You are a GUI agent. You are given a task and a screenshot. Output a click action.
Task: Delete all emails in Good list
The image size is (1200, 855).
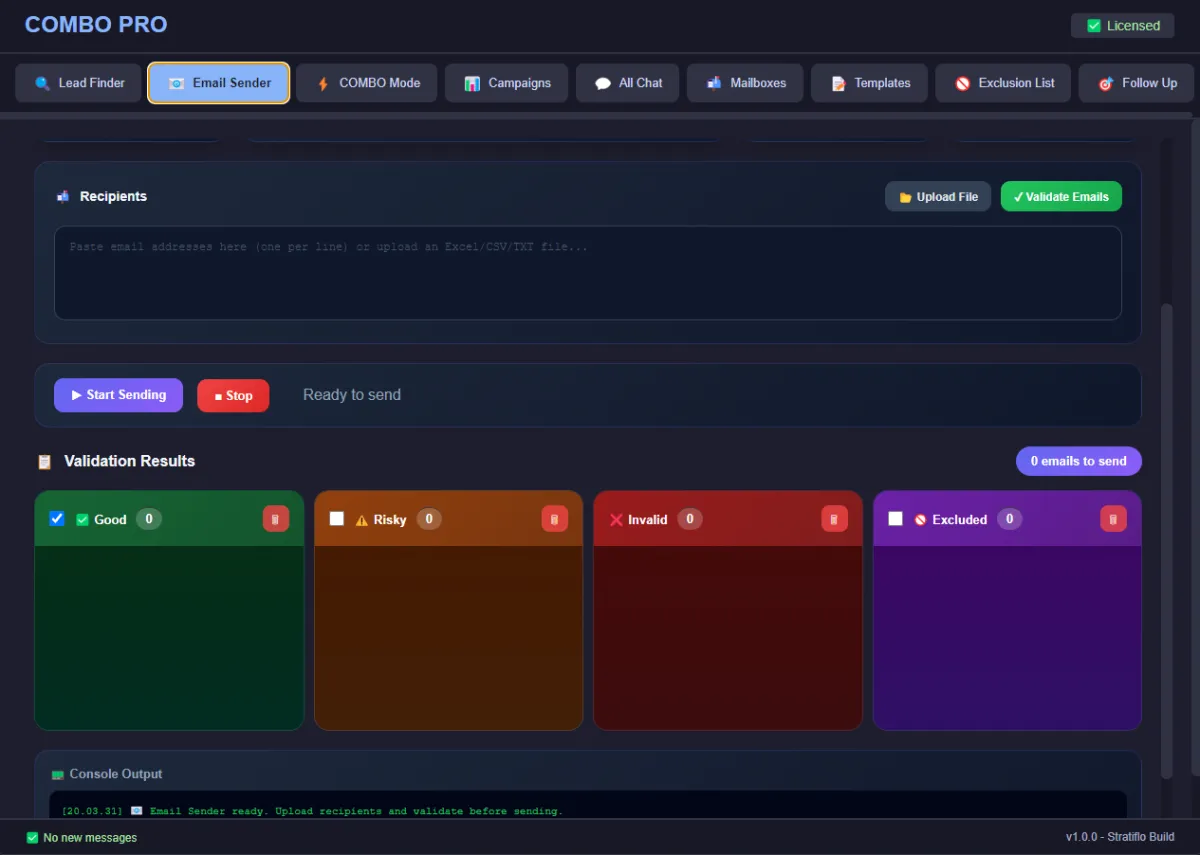pos(276,519)
